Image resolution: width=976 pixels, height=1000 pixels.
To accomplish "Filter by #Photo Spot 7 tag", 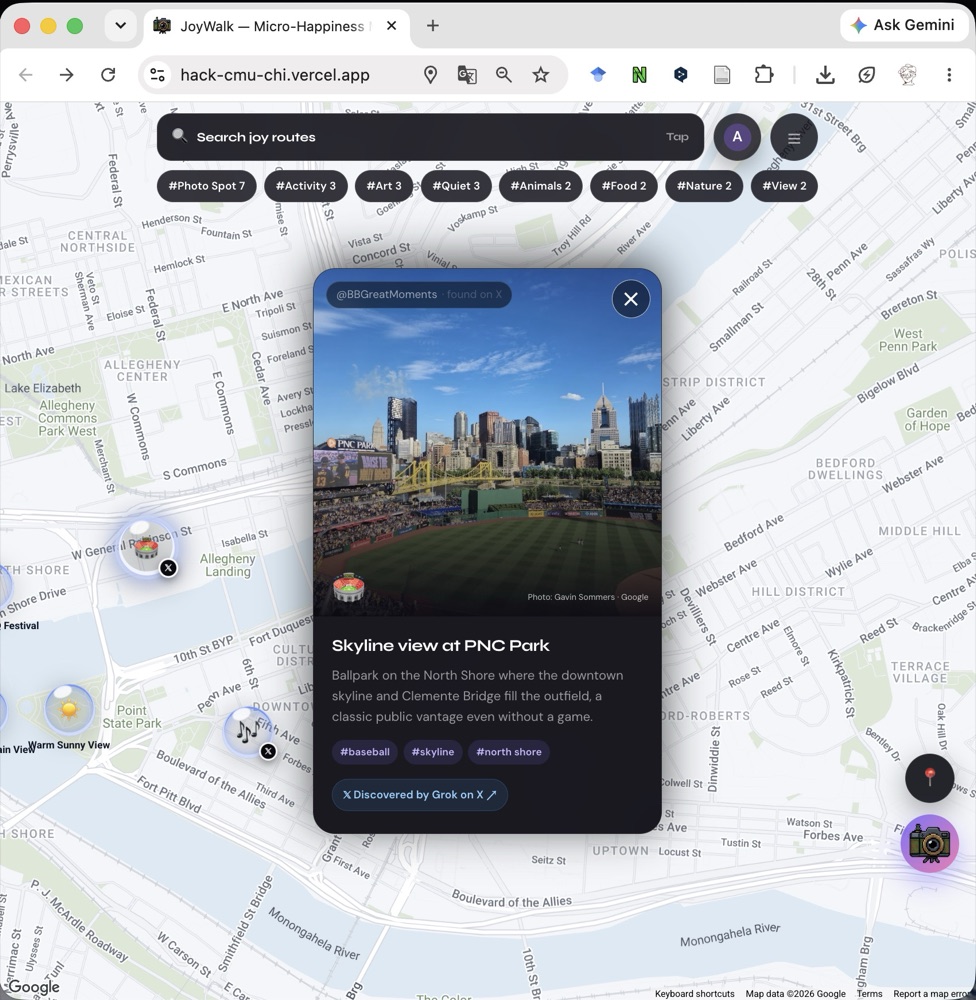I will point(207,186).
